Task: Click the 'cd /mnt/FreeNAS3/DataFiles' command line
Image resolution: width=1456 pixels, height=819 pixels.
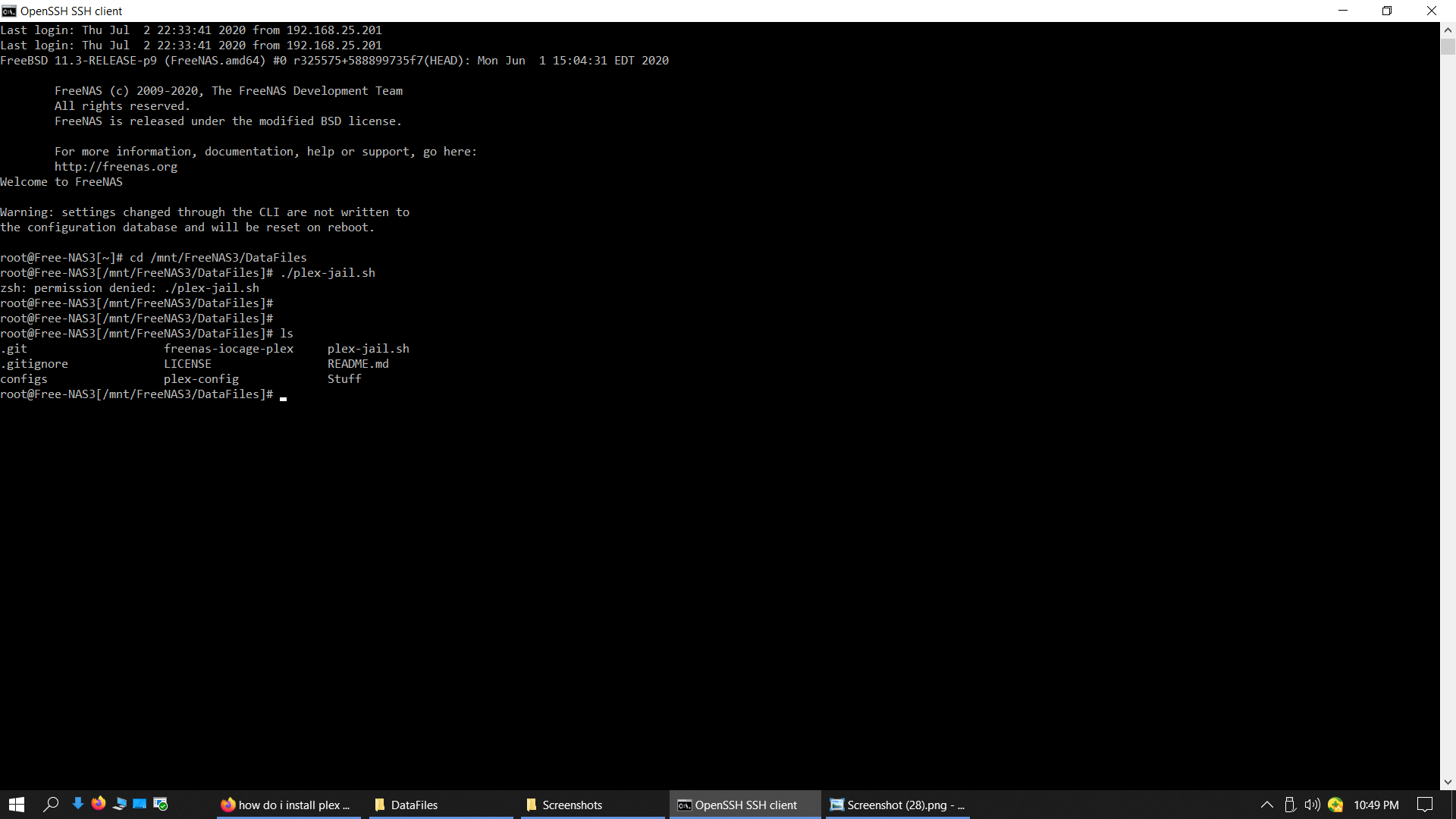Action: (153, 258)
